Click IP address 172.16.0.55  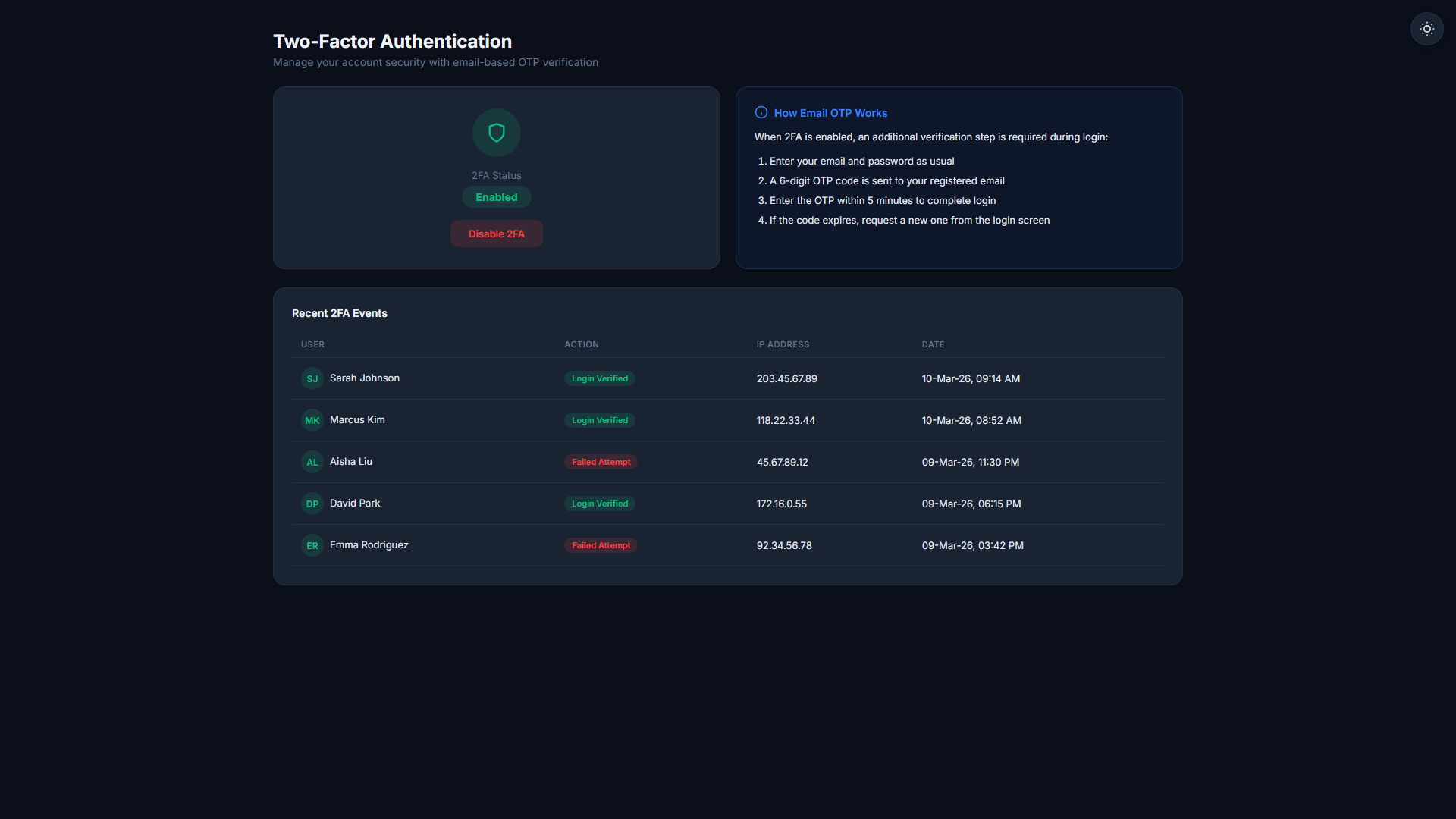tap(782, 504)
